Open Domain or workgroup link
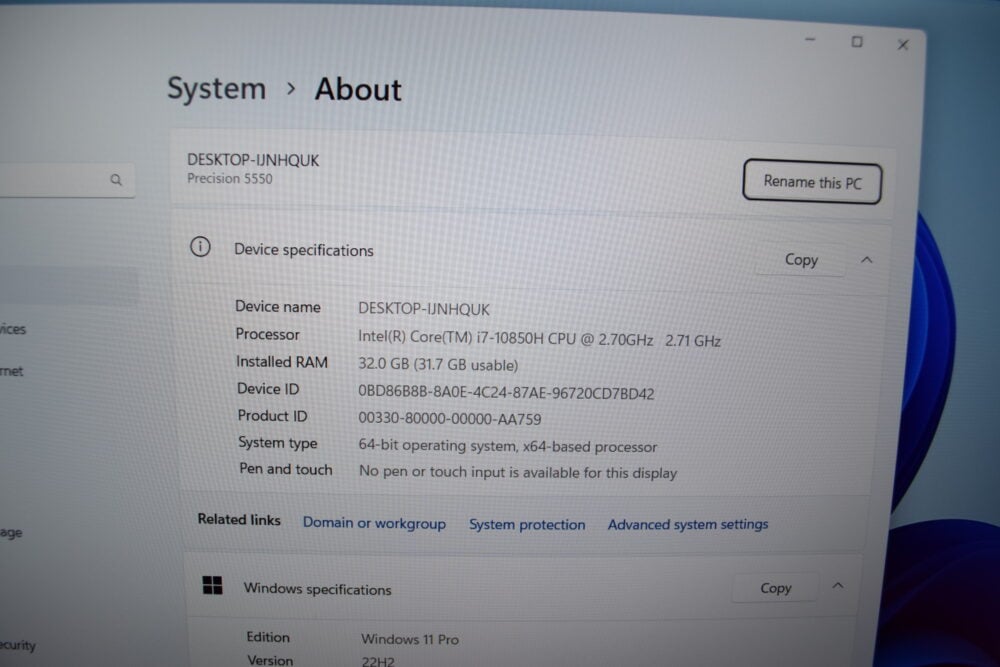 374,523
